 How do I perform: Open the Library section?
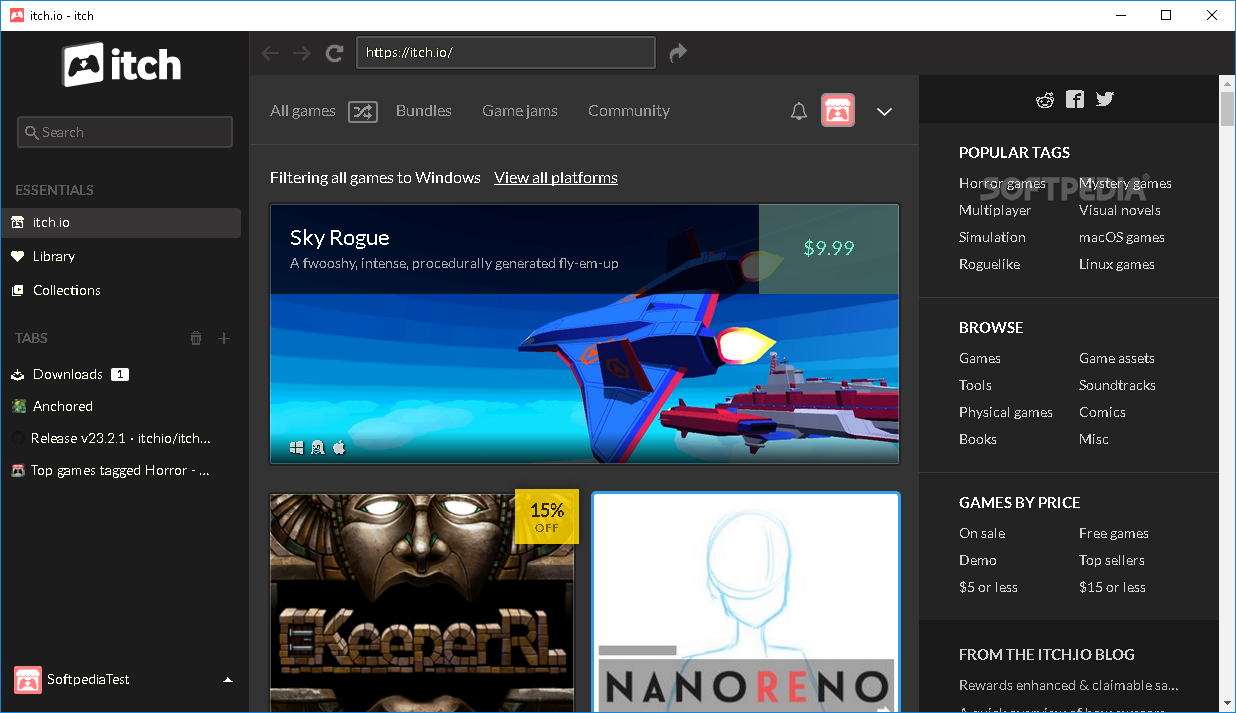[x=121, y=256]
